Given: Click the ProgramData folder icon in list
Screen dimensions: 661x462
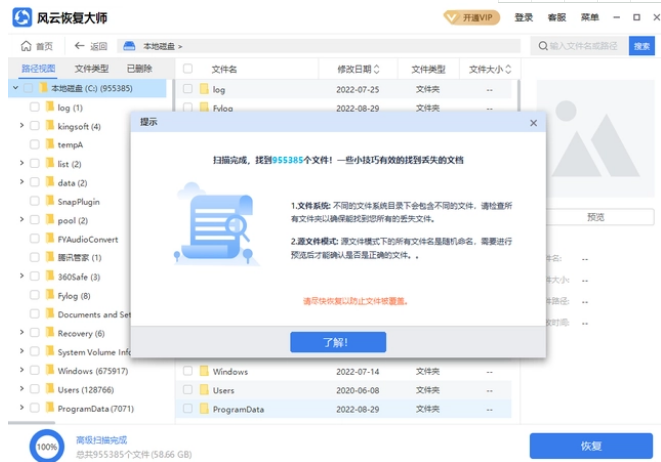Looking at the screenshot, I should tap(204, 408).
